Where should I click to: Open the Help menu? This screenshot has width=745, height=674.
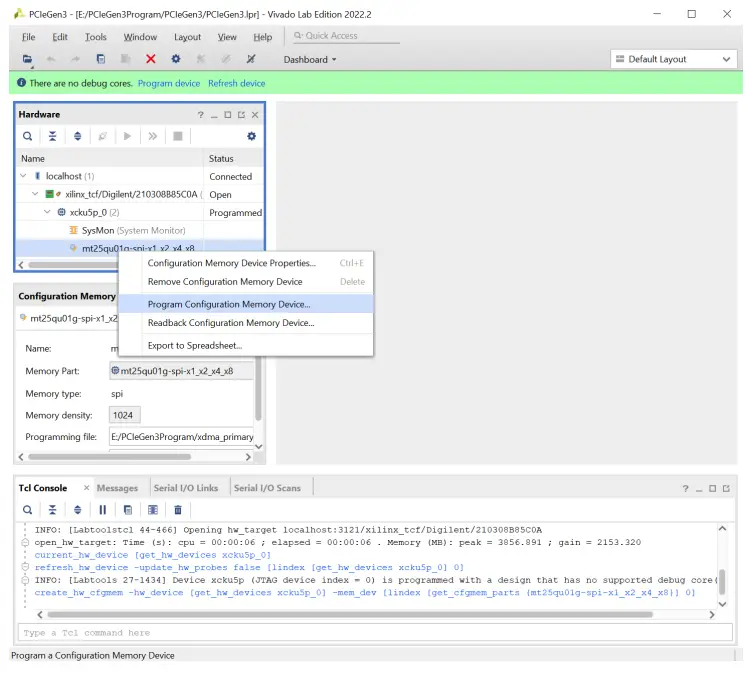pos(263,37)
